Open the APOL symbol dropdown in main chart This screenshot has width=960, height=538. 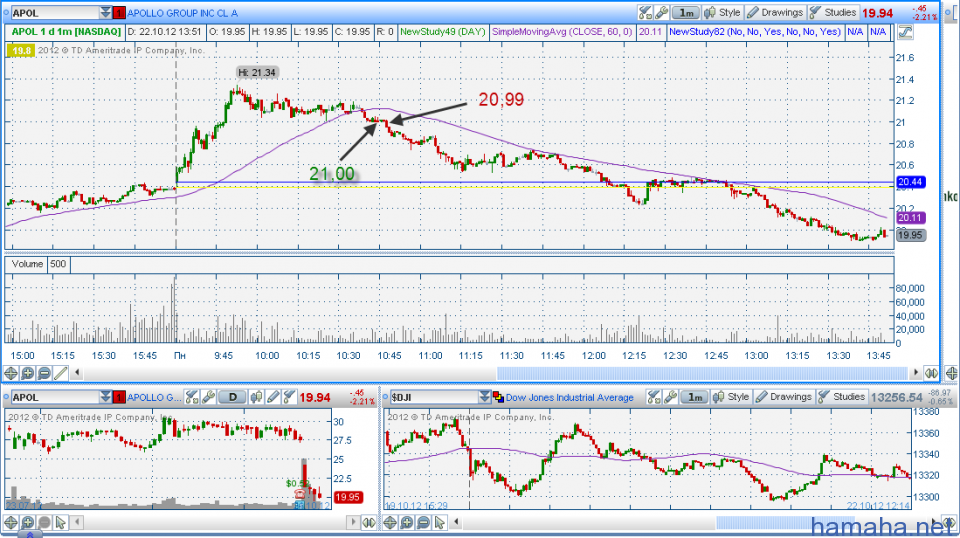point(105,13)
